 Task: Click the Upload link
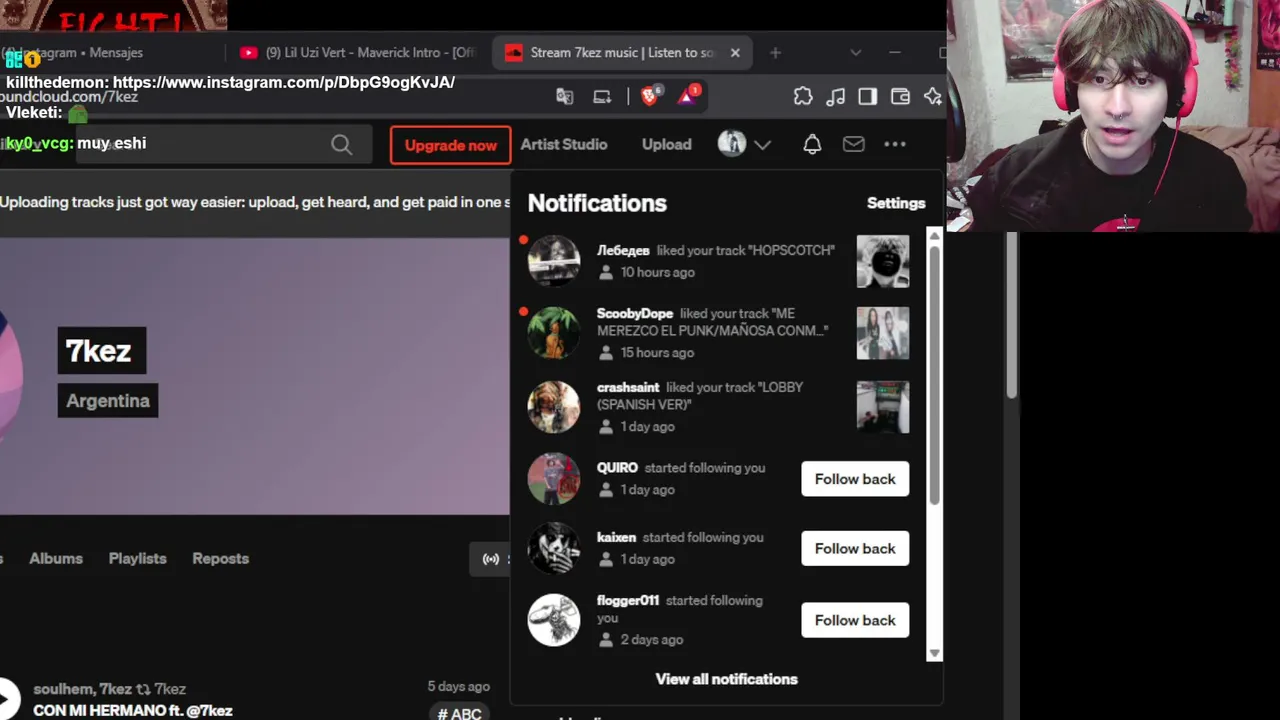click(x=667, y=144)
